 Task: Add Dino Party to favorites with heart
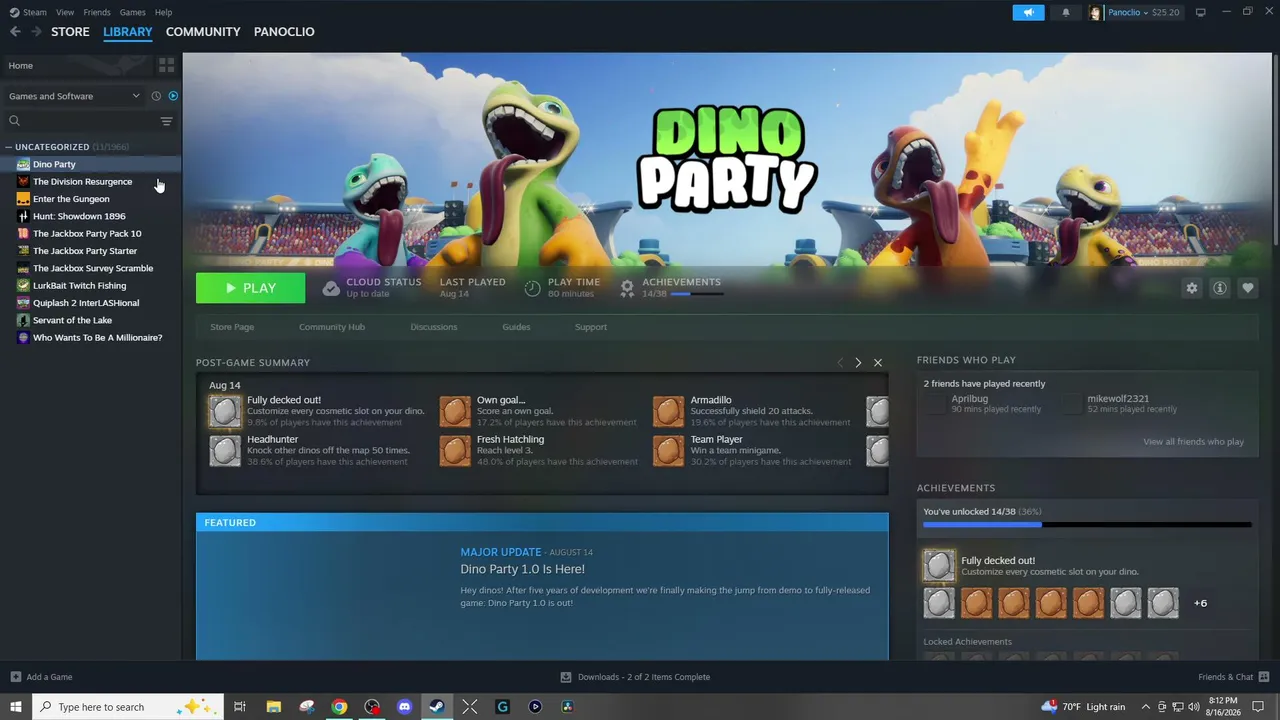[1247, 288]
